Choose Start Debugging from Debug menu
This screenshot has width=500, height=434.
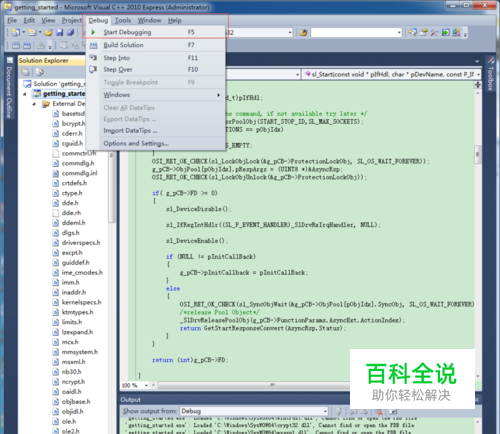pos(156,32)
